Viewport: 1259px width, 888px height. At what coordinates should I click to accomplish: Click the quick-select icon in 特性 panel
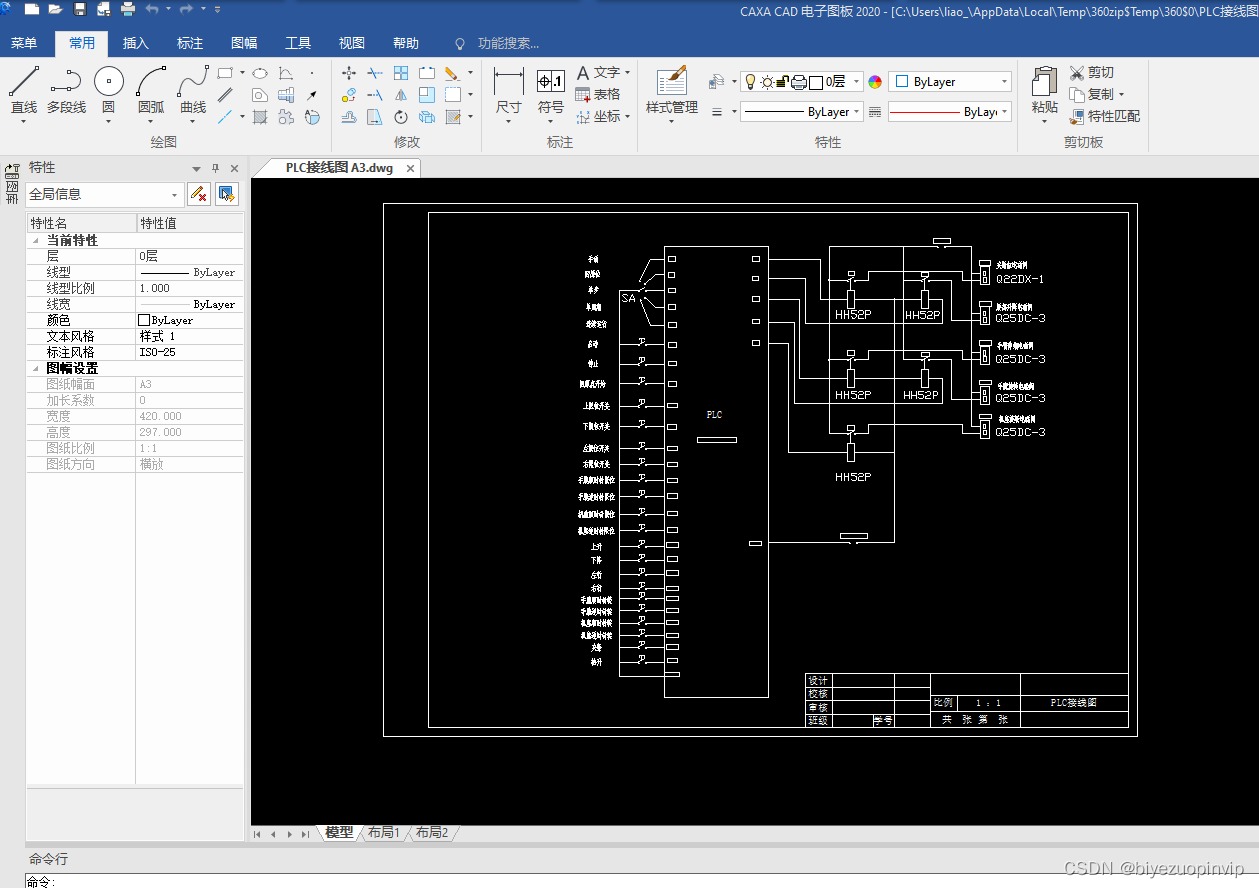(227, 194)
